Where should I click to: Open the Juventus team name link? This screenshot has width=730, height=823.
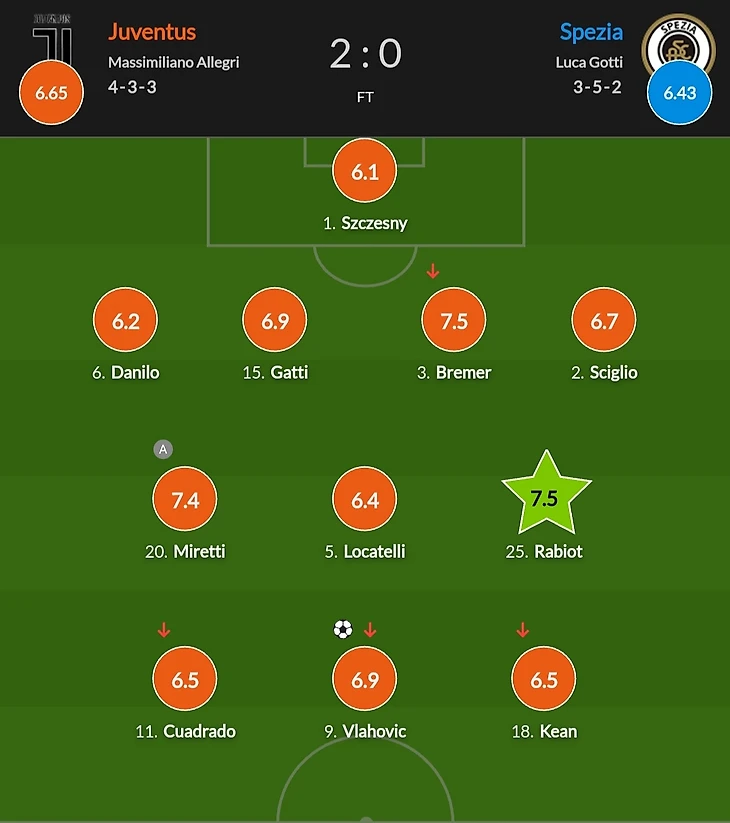point(152,32)
